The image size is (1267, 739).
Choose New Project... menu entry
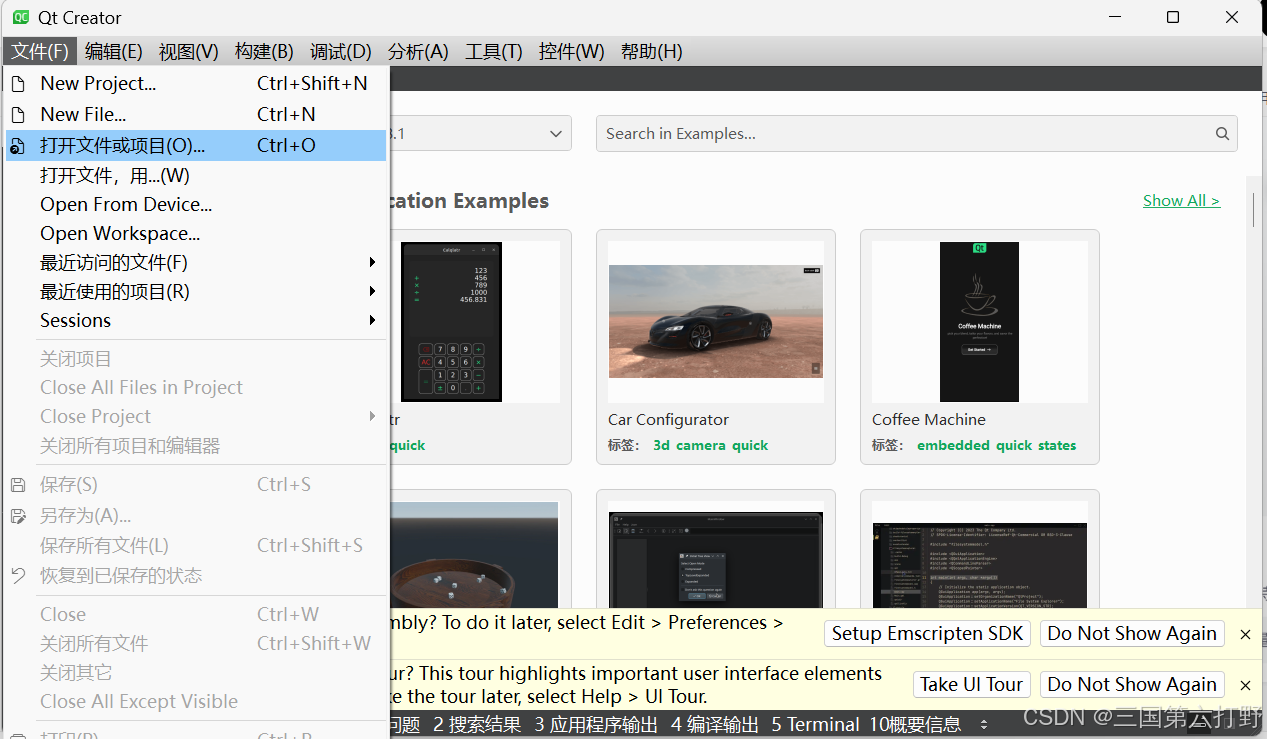tap(196, 84)
